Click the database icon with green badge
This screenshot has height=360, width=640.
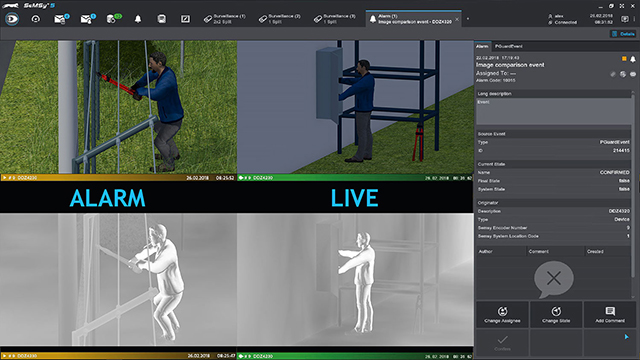pos(113,19)
